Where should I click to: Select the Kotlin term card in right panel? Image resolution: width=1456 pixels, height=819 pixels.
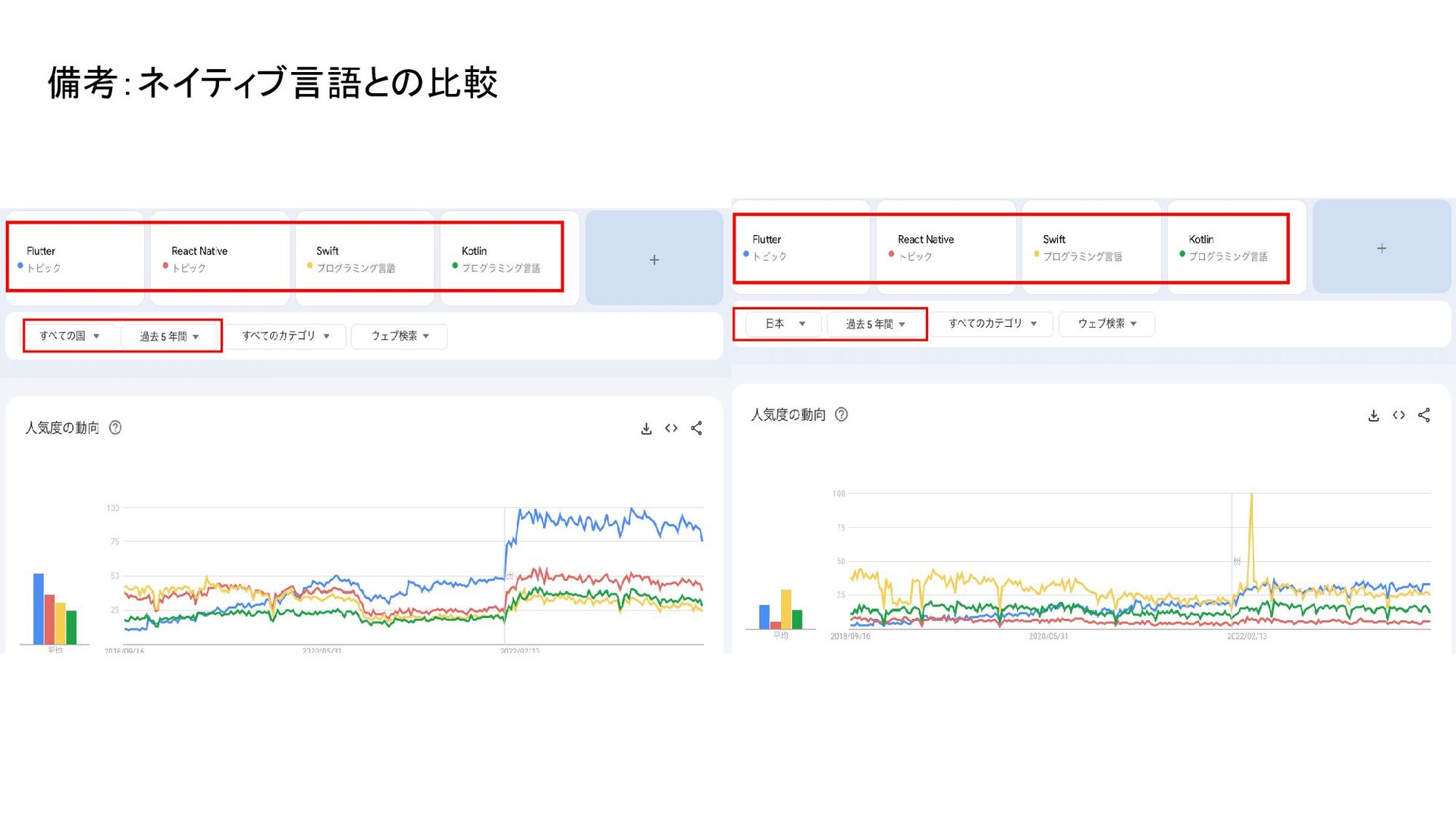tap(1237, 247)
